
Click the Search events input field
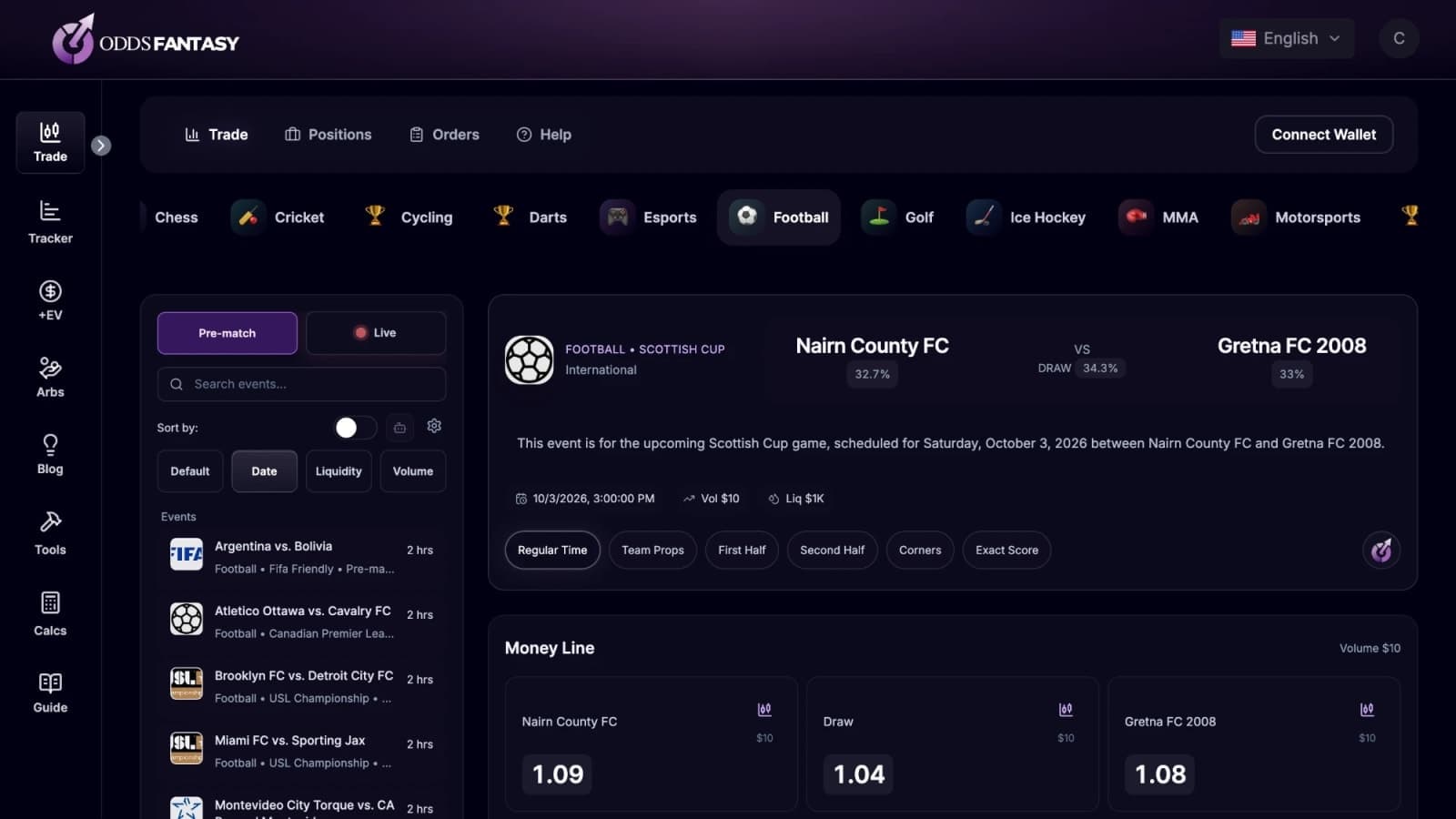pos(301,384)
